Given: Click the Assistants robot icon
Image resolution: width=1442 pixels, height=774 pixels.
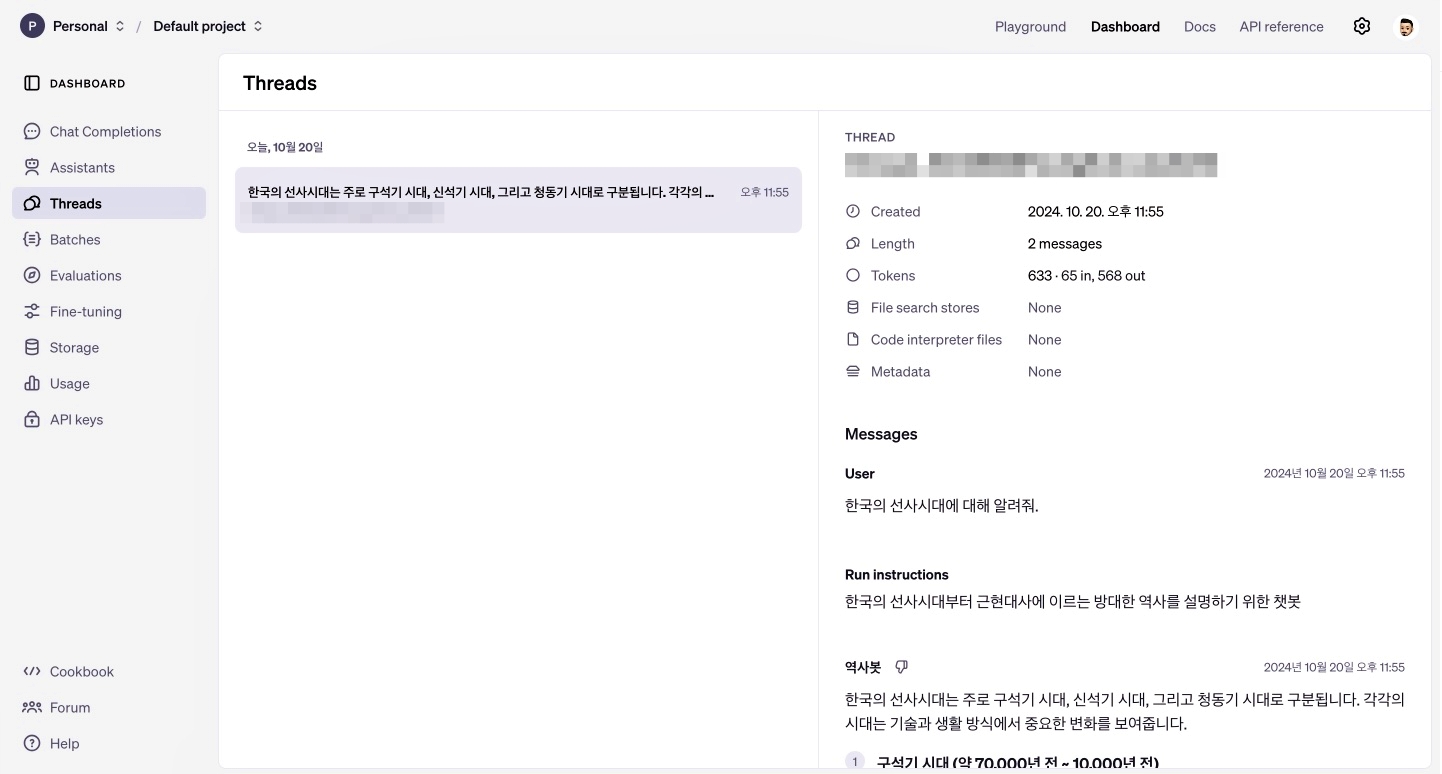Looking at the screenshot, I should pyautogui.click(x=32, y=167).
